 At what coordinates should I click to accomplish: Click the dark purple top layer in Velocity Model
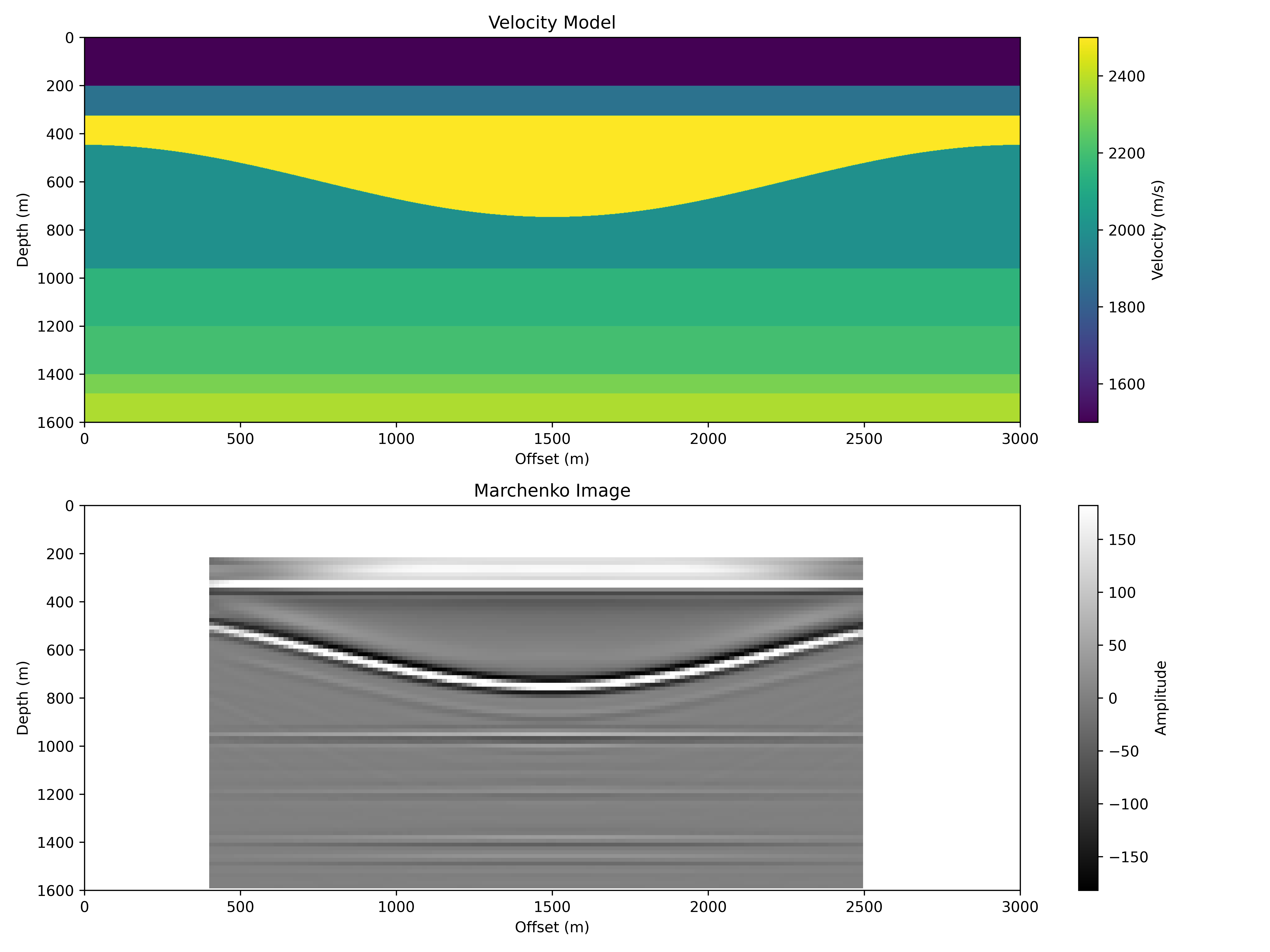tap(552, 61)
